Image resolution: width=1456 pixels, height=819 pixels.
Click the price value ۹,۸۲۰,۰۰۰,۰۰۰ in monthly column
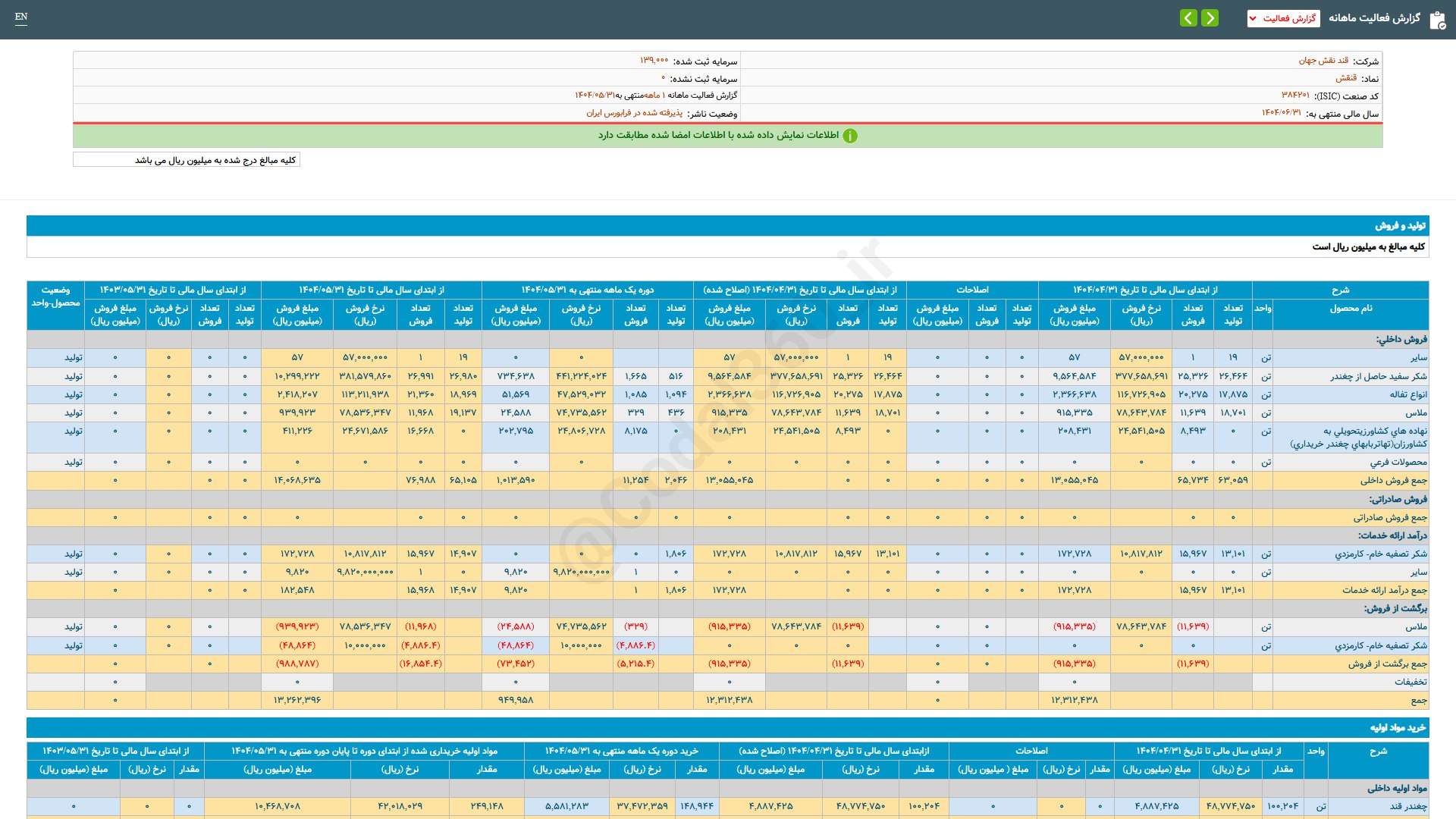pos(582,572)
